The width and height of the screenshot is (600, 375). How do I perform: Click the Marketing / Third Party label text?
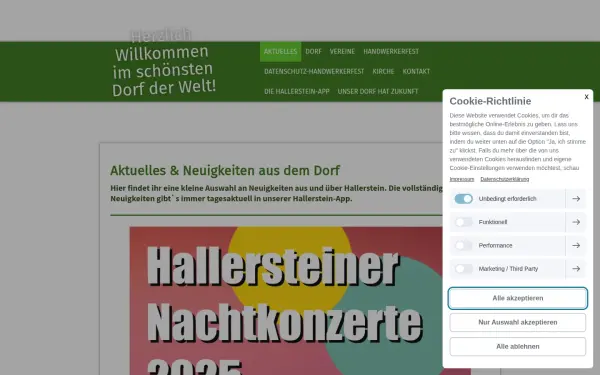pos(508,269)
